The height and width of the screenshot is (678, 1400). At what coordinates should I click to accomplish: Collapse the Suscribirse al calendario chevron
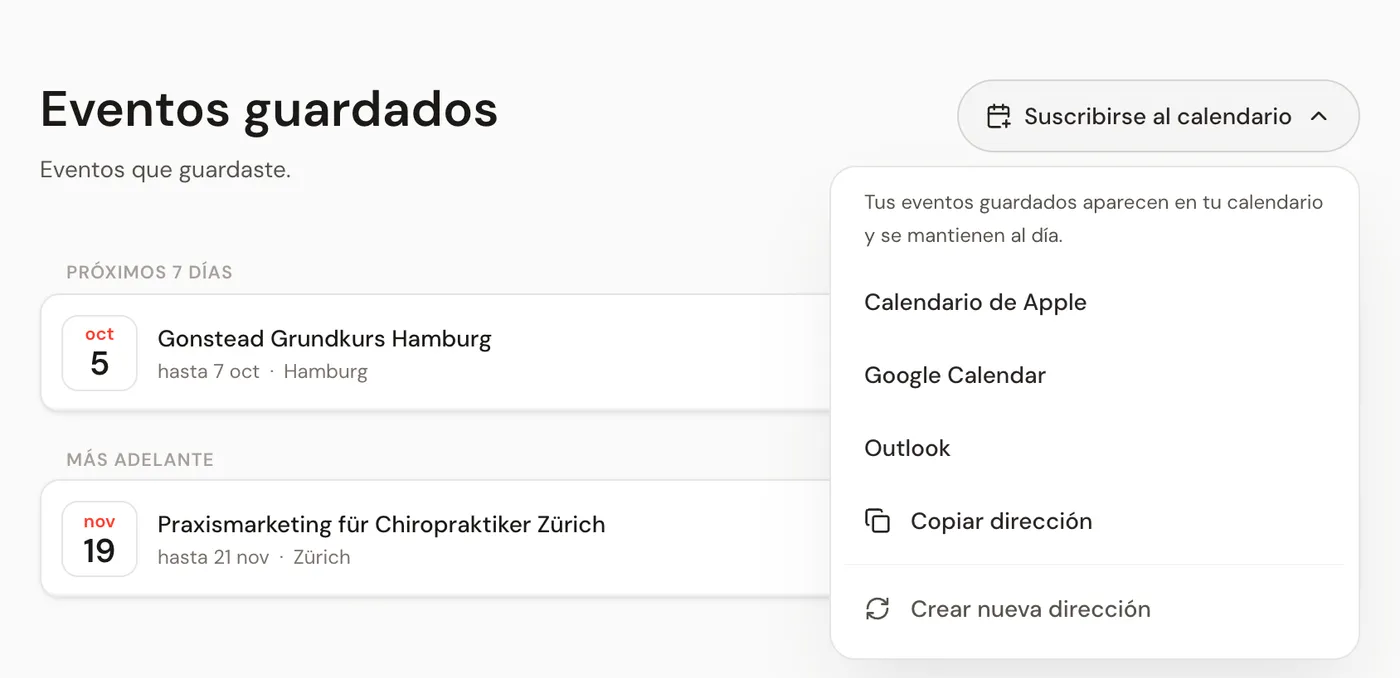pos(1318,116)
